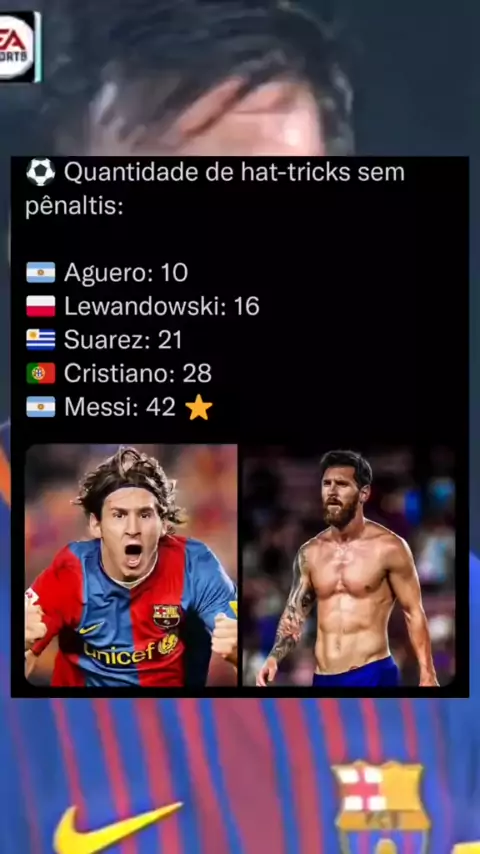The width and height of the screenshot is (480, 854).
Task: Tap the gold star after 42
Action: click(199, 407)
